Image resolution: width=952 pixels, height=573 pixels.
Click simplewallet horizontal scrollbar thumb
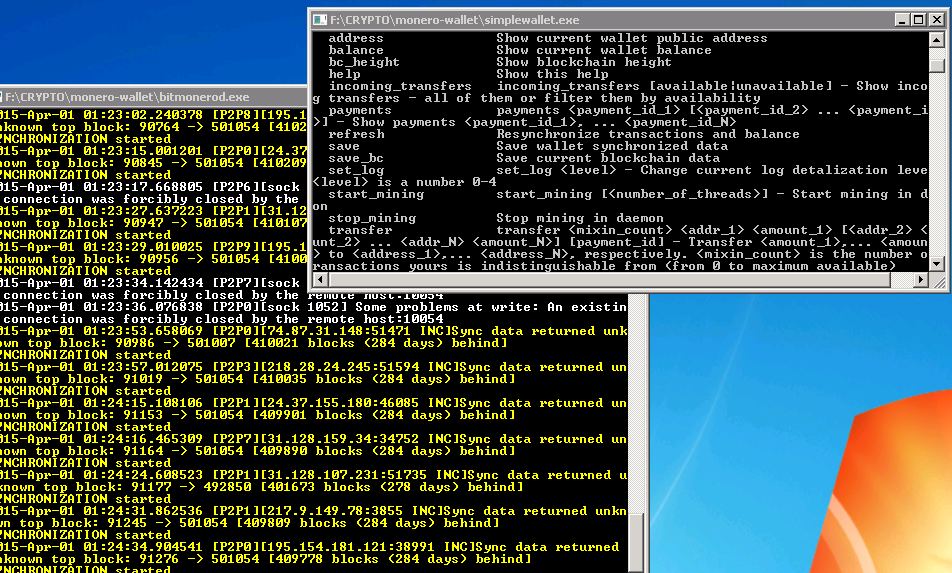point(610,280)
